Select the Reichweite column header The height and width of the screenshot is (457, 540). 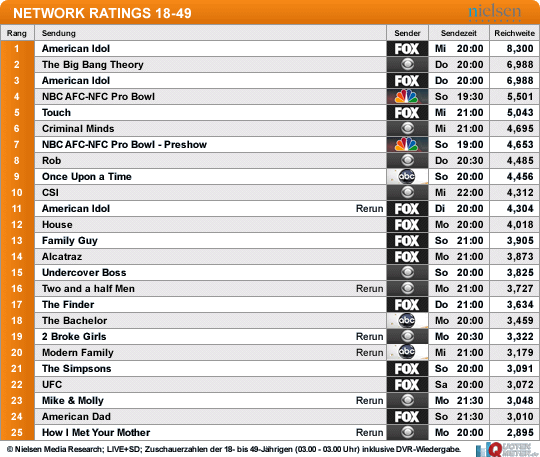click(x=515, y=33)
